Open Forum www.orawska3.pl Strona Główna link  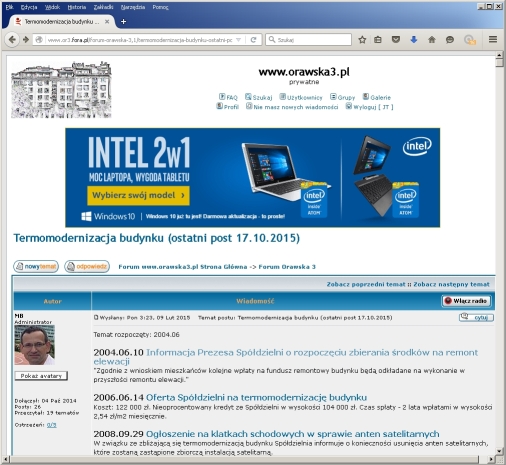pyautogui.click(x=183, y=267)
